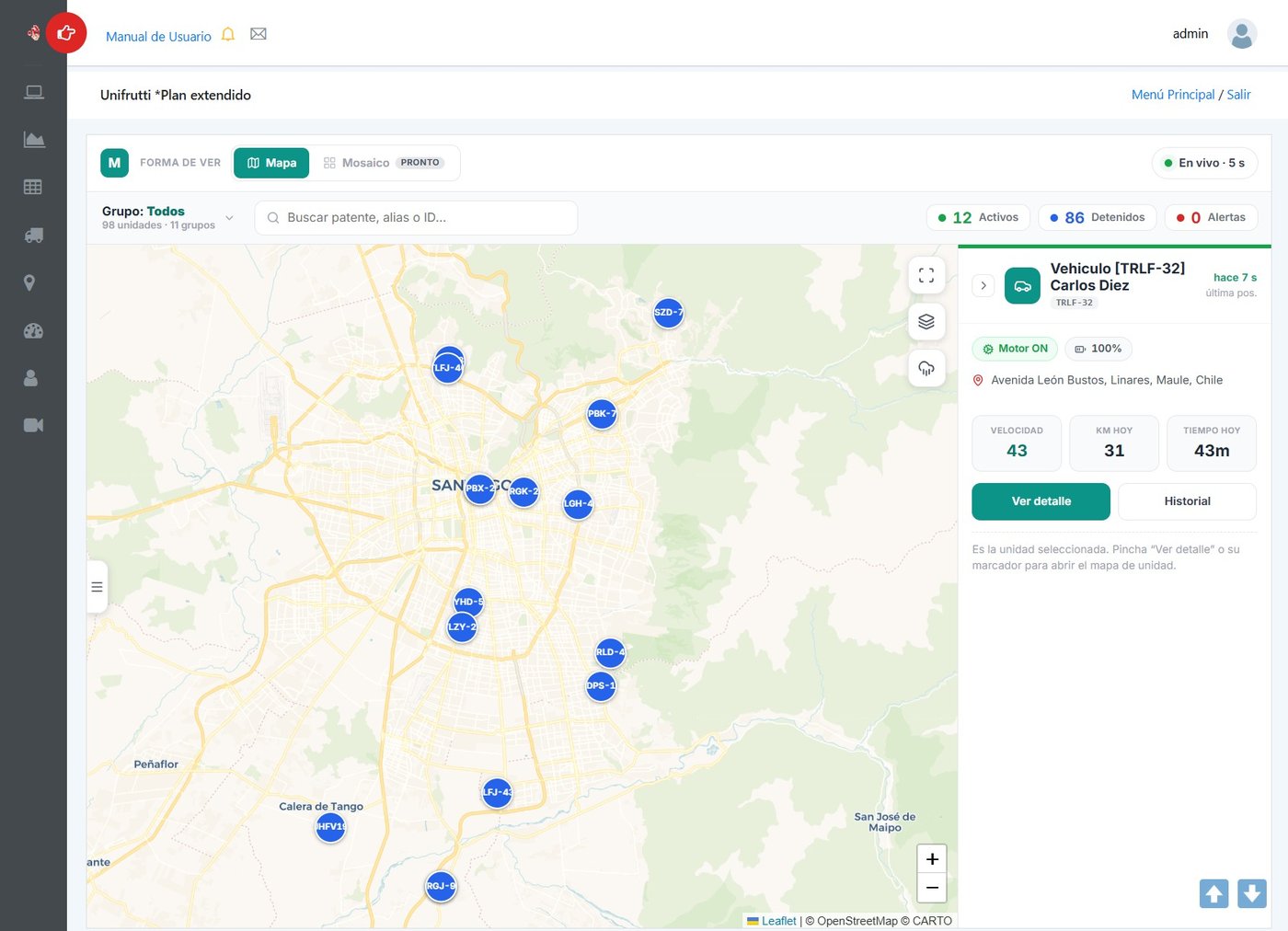
Task: Open the table grid icon in sidebar
Action: point(33,187)
